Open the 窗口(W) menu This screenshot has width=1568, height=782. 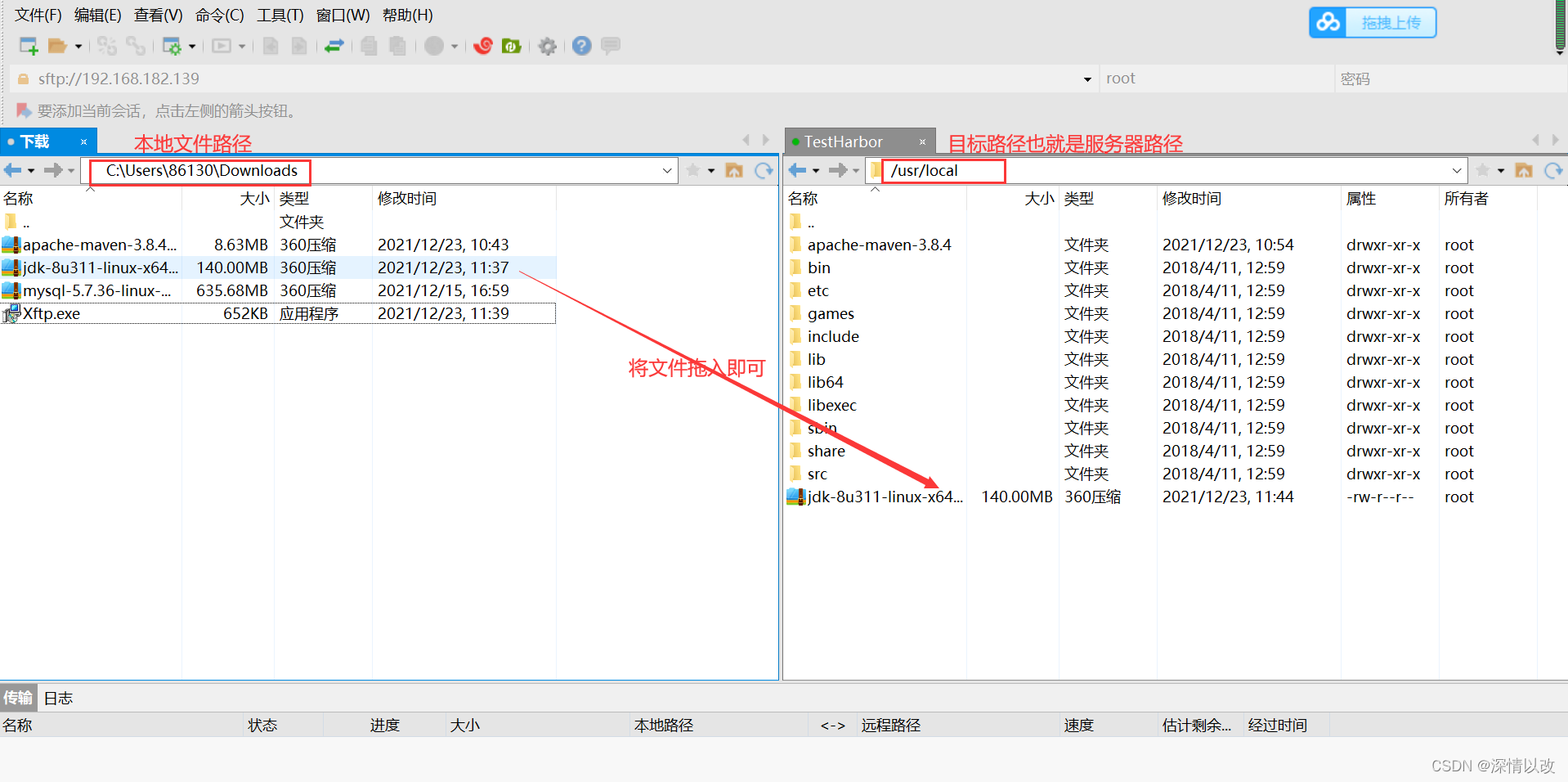coord(343,16)
